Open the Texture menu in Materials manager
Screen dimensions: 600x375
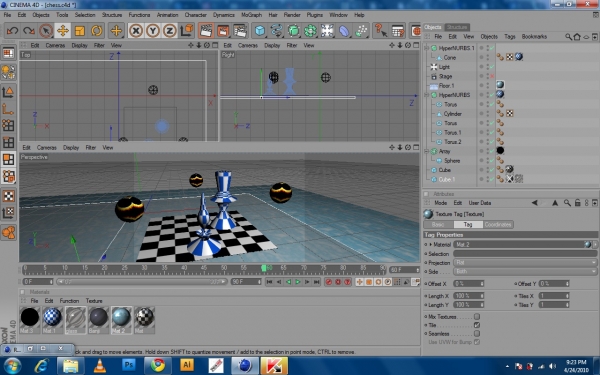point(94,301)
